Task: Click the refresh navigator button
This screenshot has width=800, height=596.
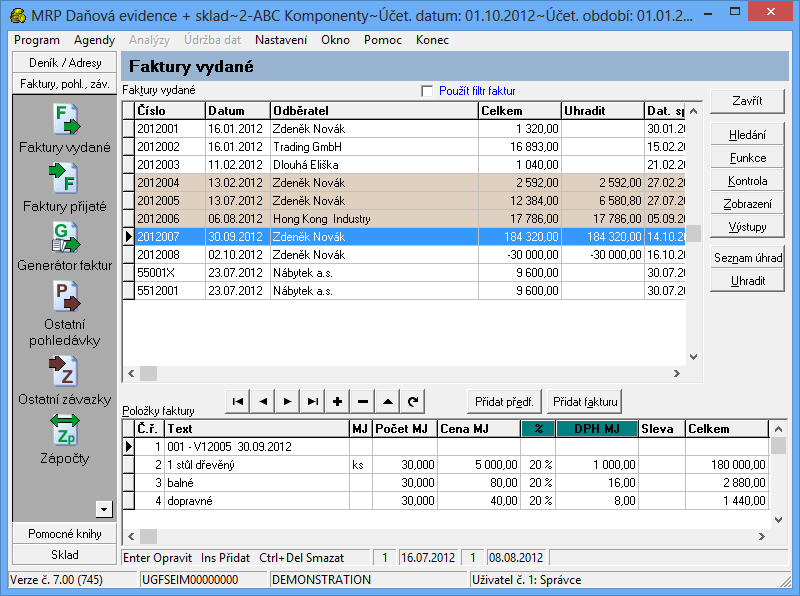Action: coord(412,401)
